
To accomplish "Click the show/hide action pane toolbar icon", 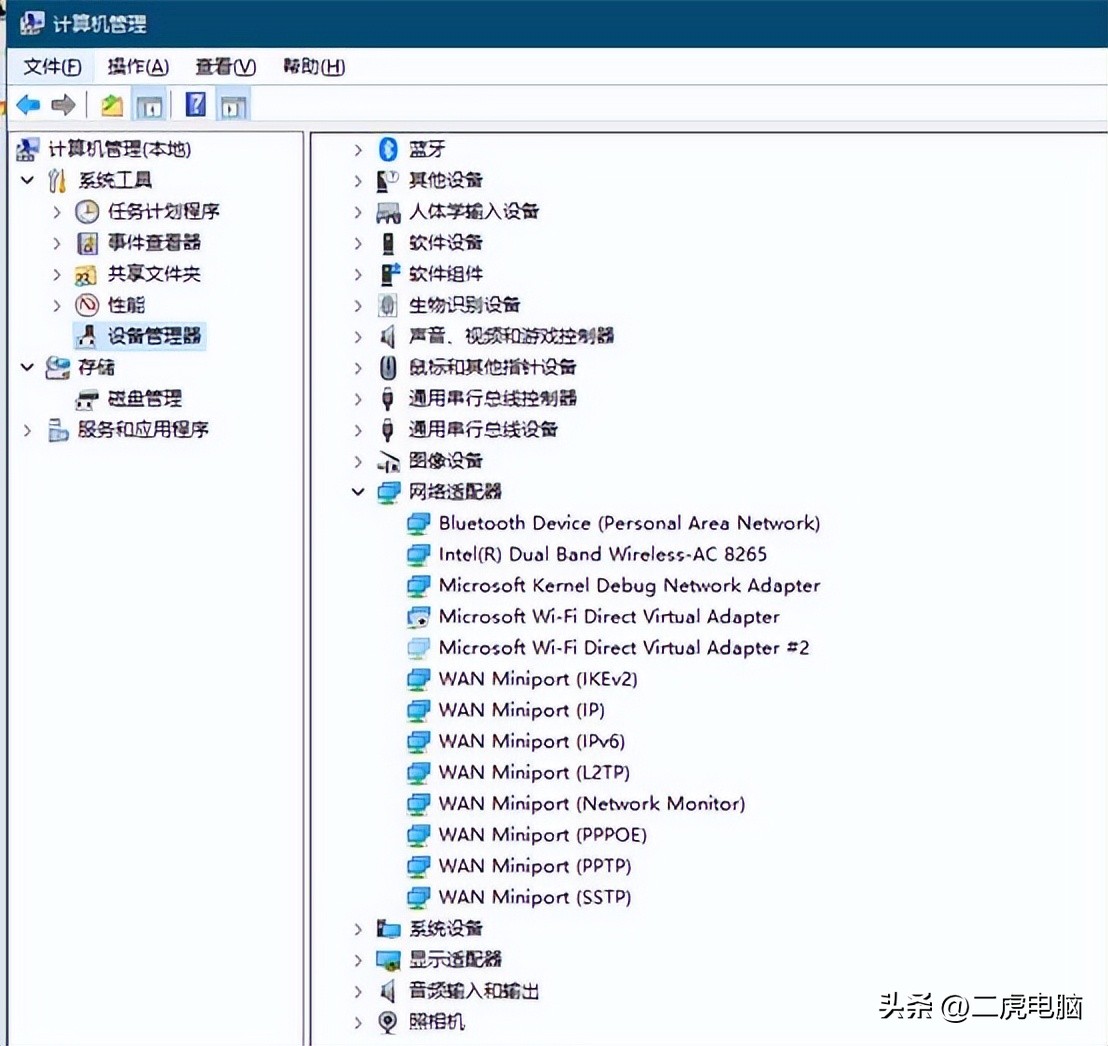I will click(232, 103).
